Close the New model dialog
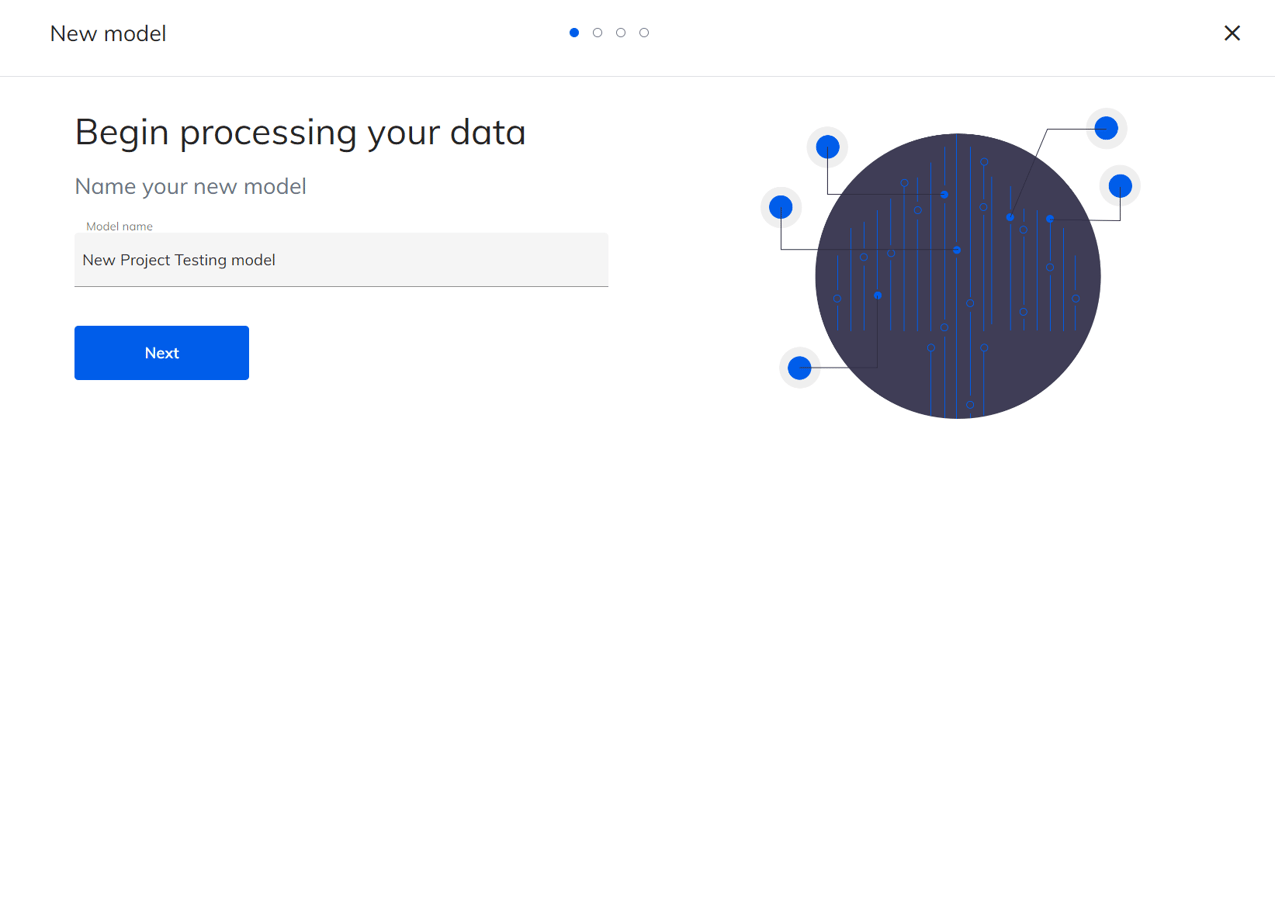The height and width of the screenshot is (923, 1275). [x=1232, y=33]
